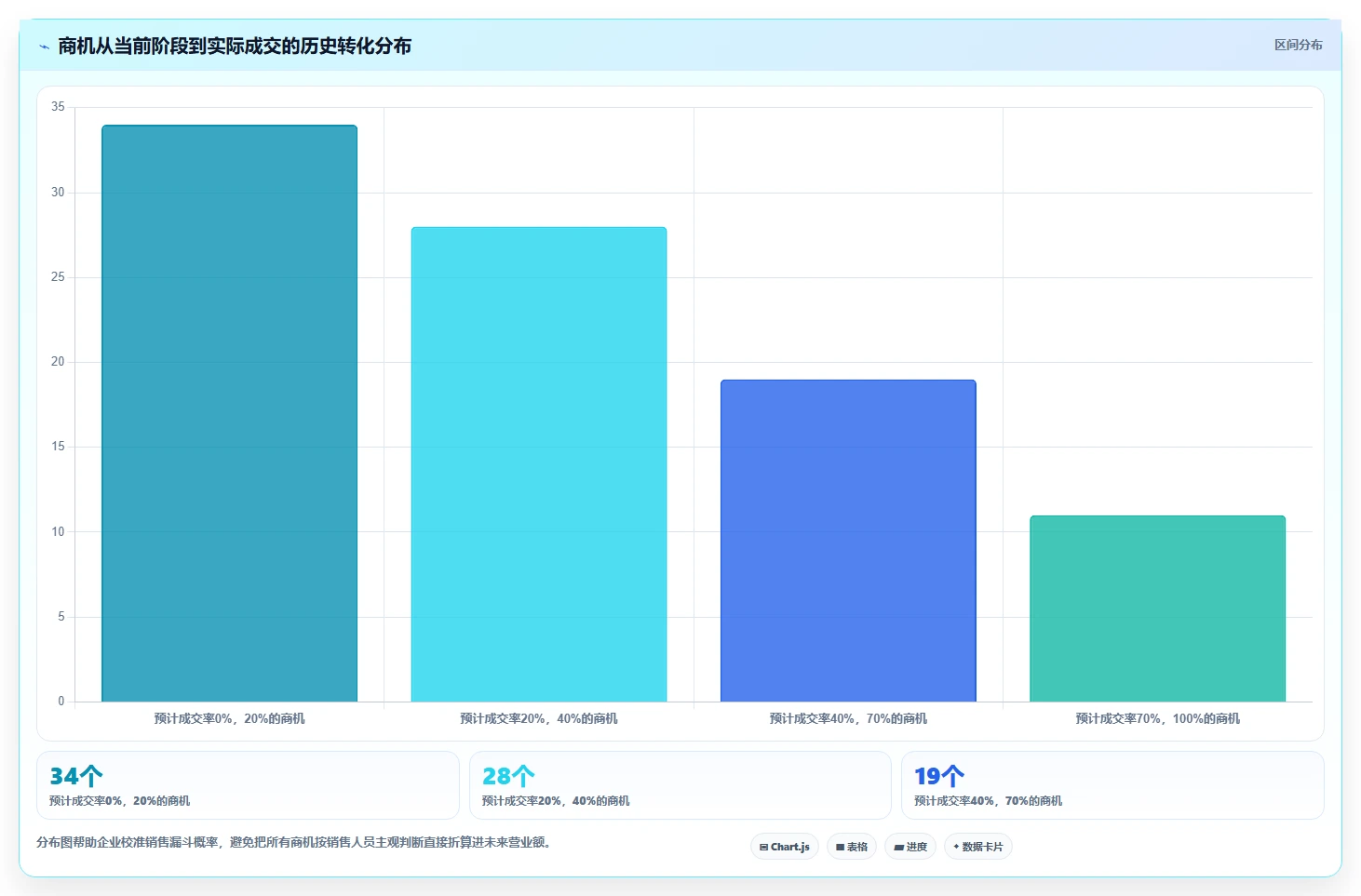This screenshot has width=1361, height=896.
Task: Click the footer note starting 分布图帮助企业
Action: [x=295, y=842]
